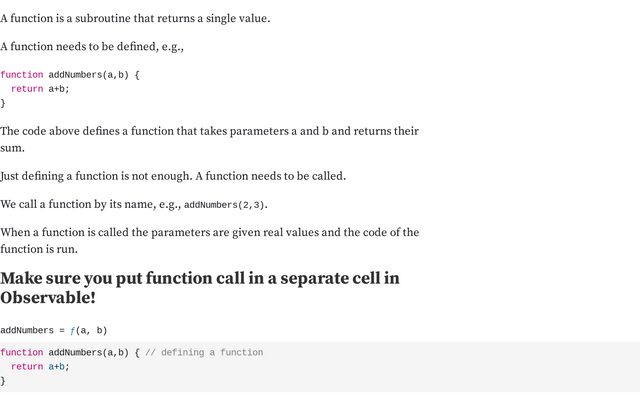Click the word 'Observable!' in the heading
The width and height of the screenshot is (640, 400).
(x=48, y=298)
